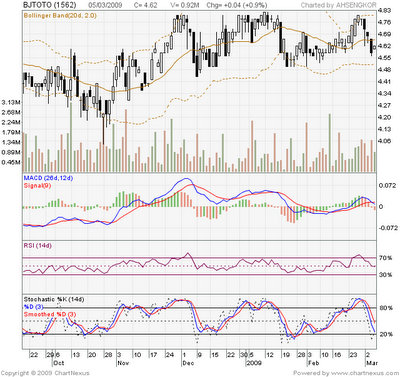
Task: Click the 1.34M volume axis label
Action: pos(11,142)
